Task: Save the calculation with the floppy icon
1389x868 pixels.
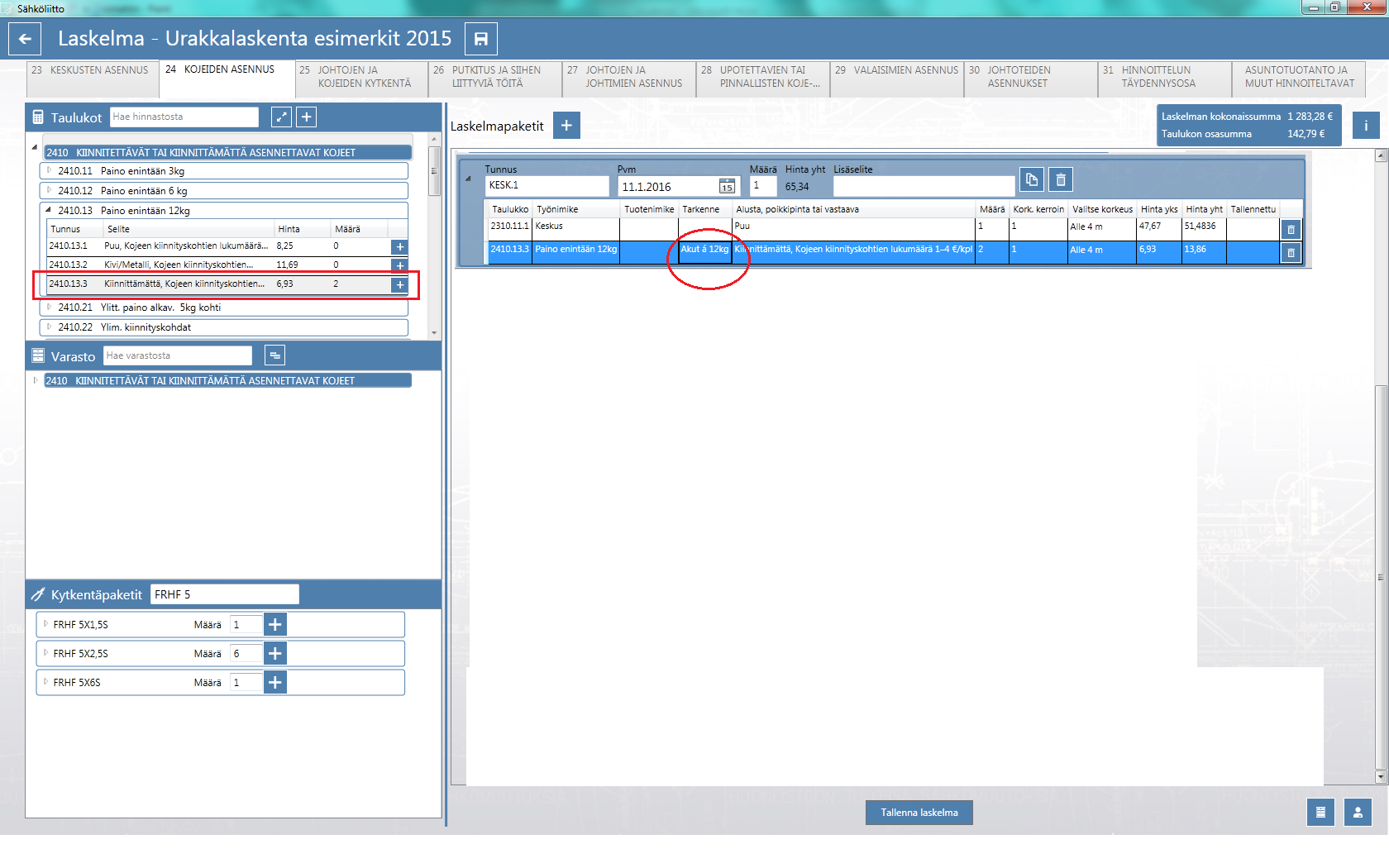Action: click(x=481, y=39)
